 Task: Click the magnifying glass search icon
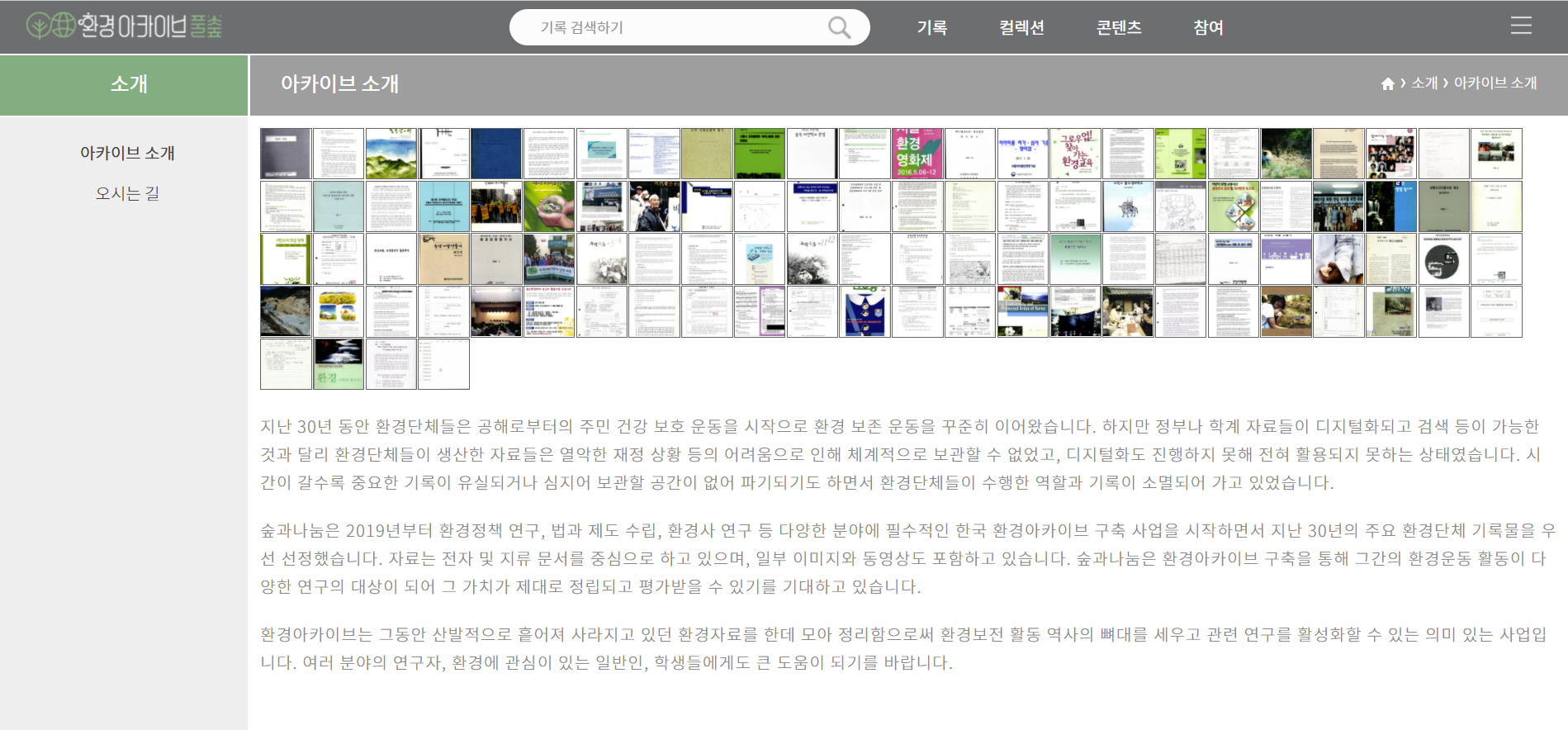[839, 27]
